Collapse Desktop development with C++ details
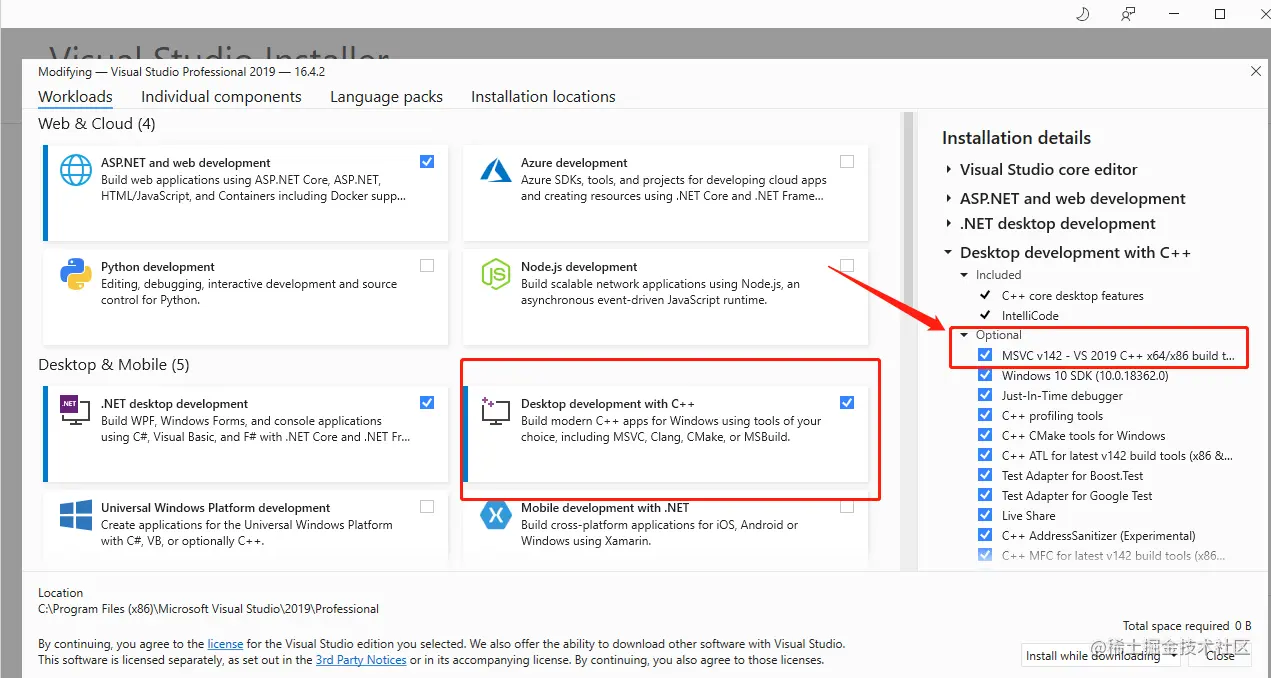 [x=949, y=253]
